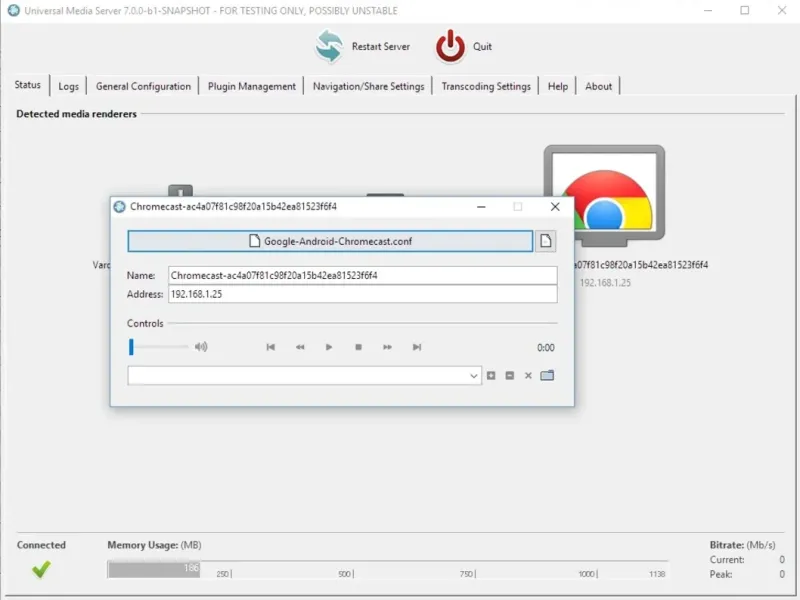Click the Name field of Chromecast renderer

[x=362, y=276]
